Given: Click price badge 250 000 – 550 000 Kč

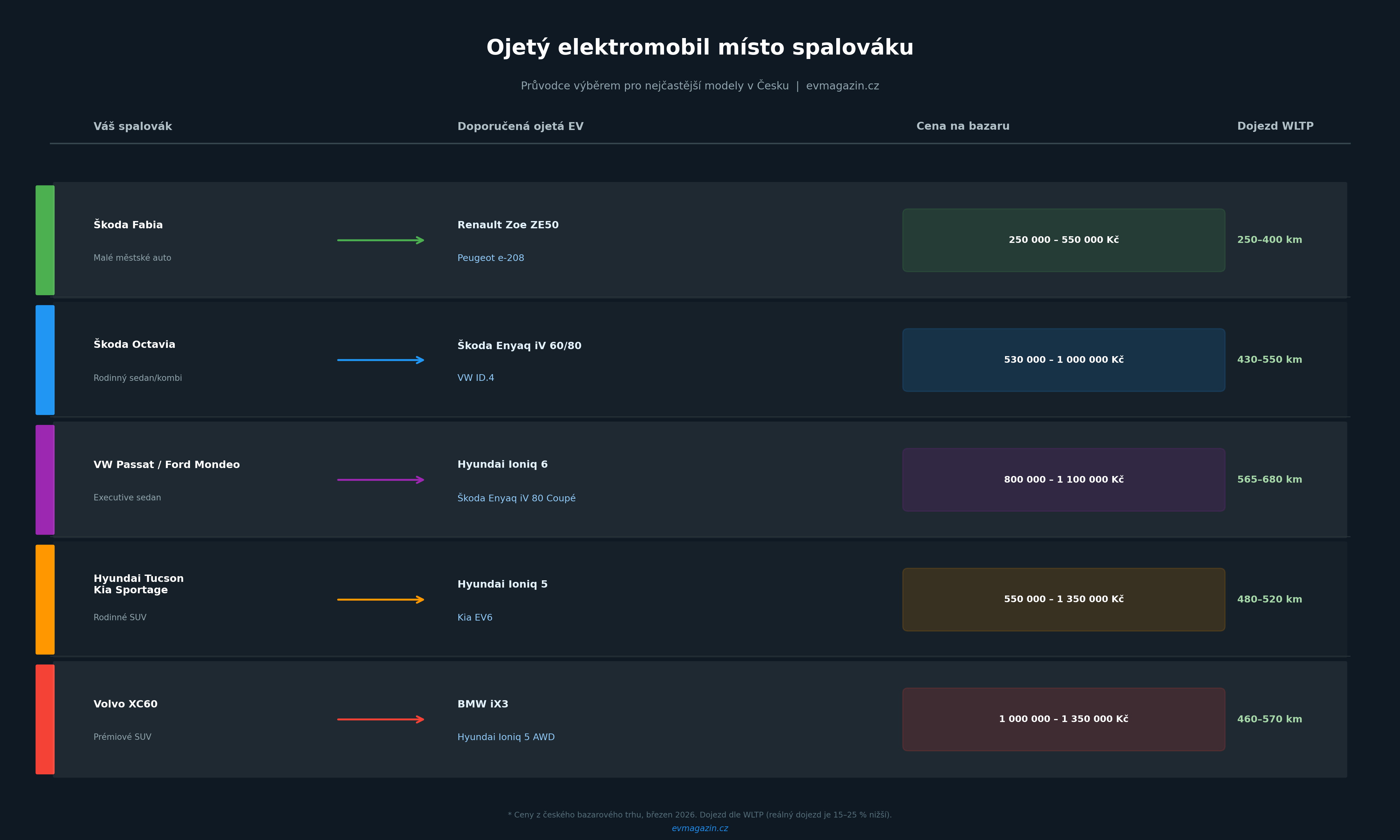Looking at the screenshot, I should [1063, 240].
